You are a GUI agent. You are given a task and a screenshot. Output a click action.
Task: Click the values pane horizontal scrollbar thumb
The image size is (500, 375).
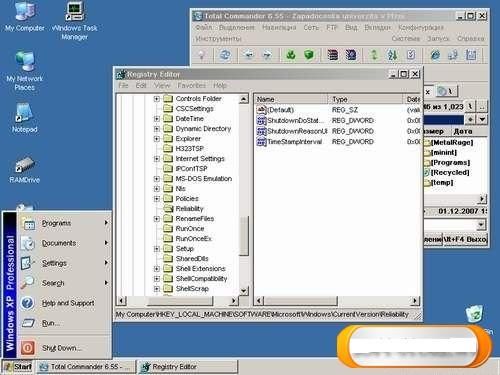click(x=301, y=301)
